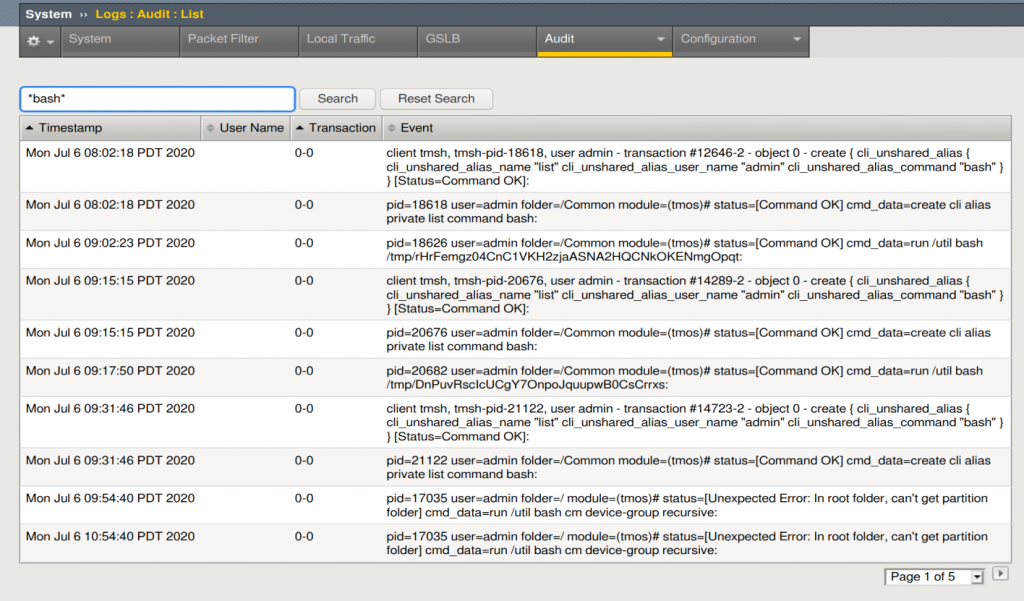1024x601 pixels.
Task: Select timestamp Mon Jul 6 09:54:40 PDT 2020
Action: 110,498
